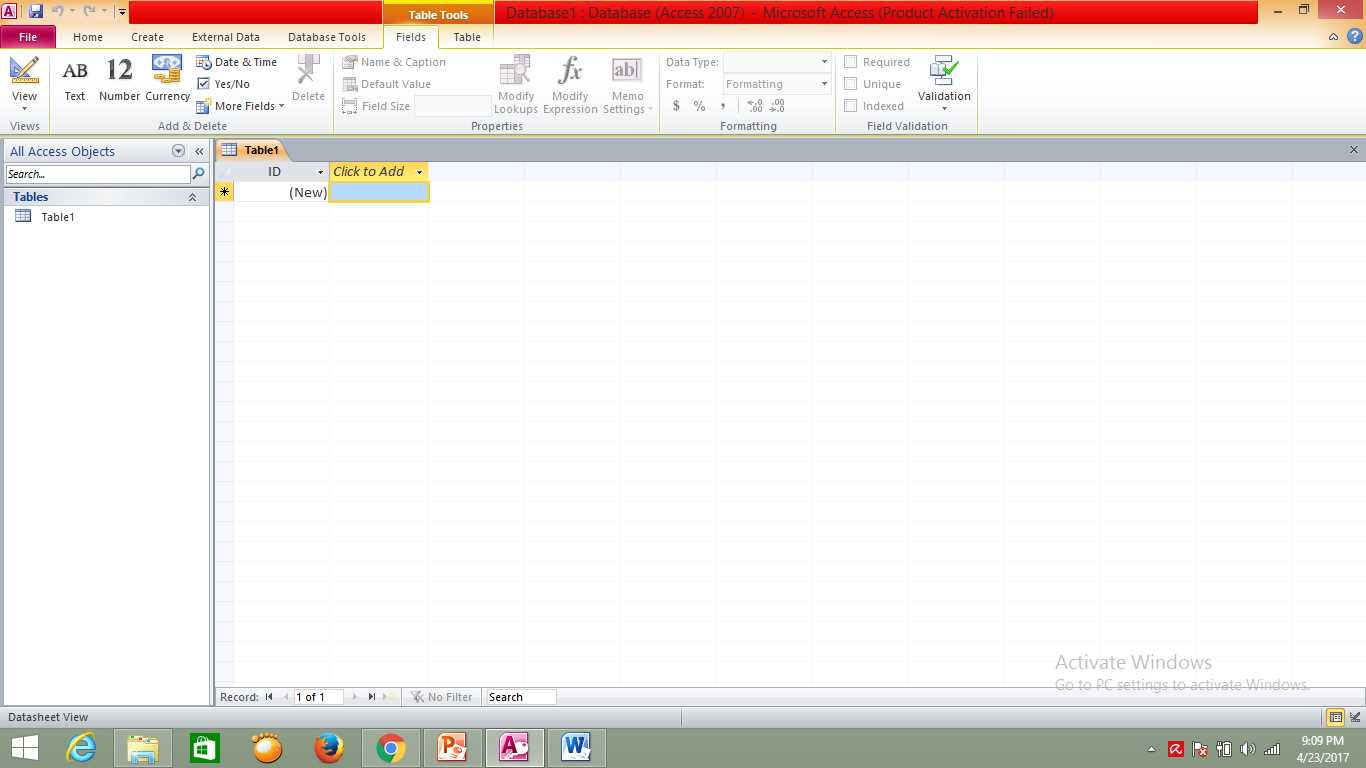The width and height of the screenshot is (1366, 768).
Task: Open the All Access Objects dropdown
Action: [x=178, y=151]
